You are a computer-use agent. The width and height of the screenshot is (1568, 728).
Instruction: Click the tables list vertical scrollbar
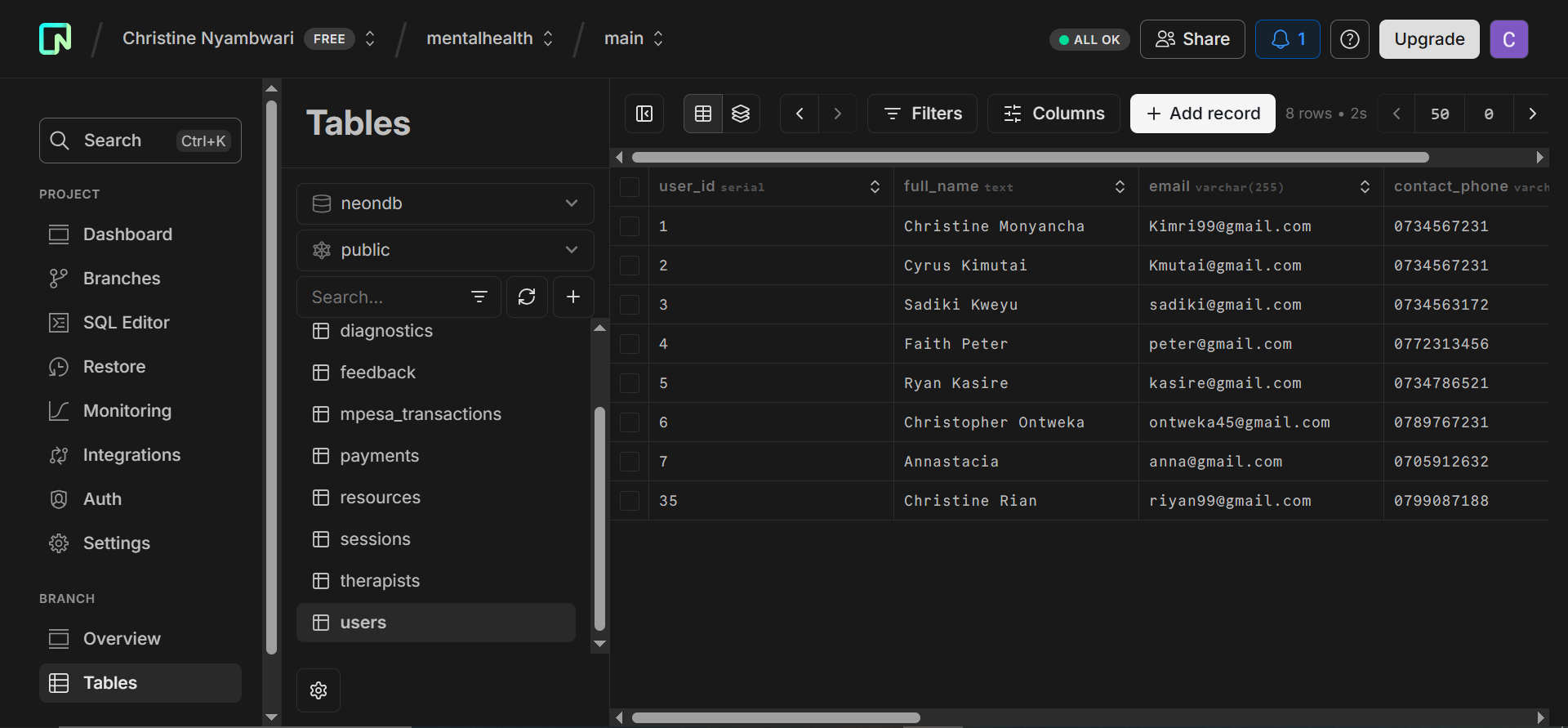coord(599,519)
